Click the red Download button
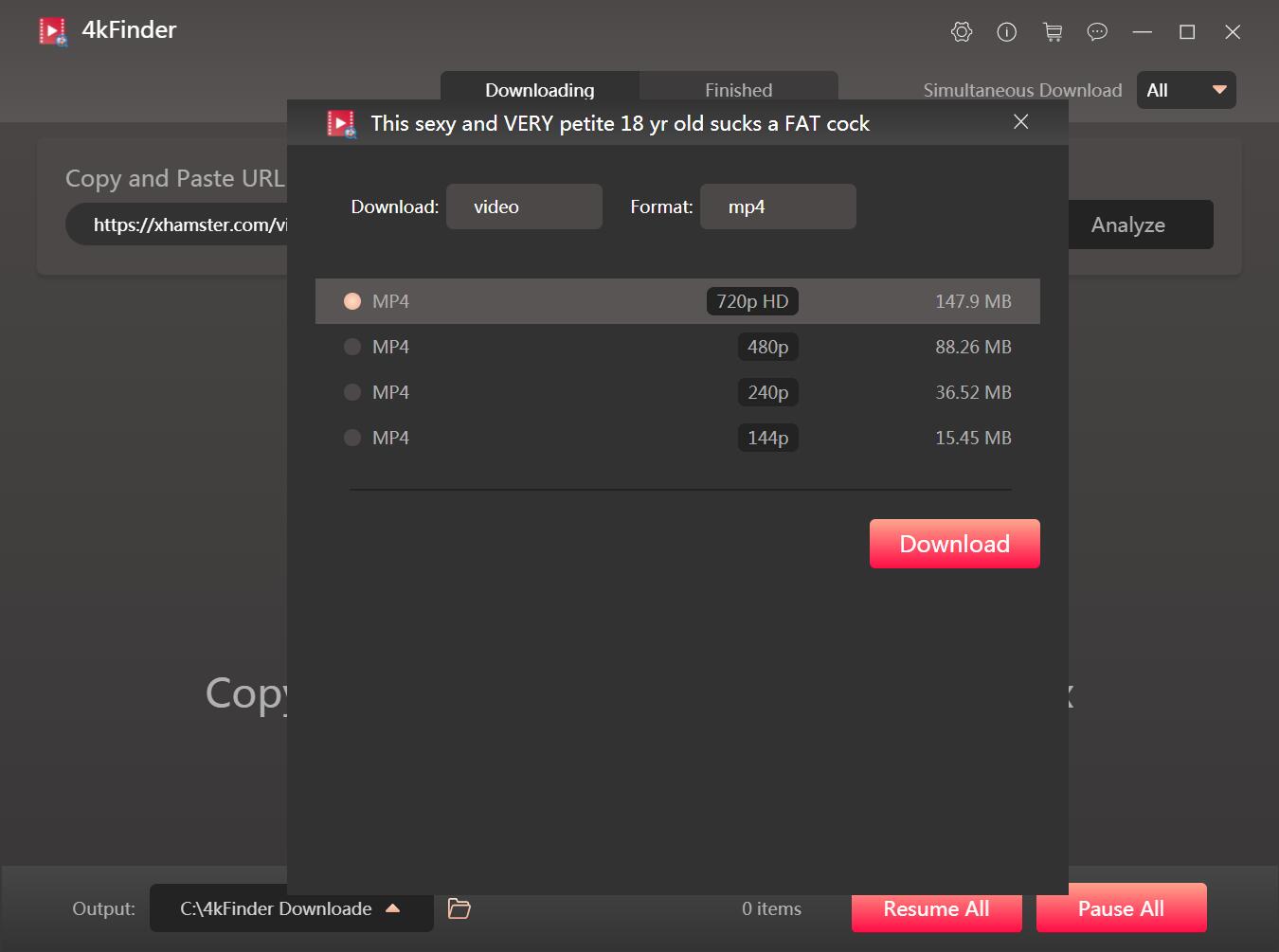 point(954,544)
